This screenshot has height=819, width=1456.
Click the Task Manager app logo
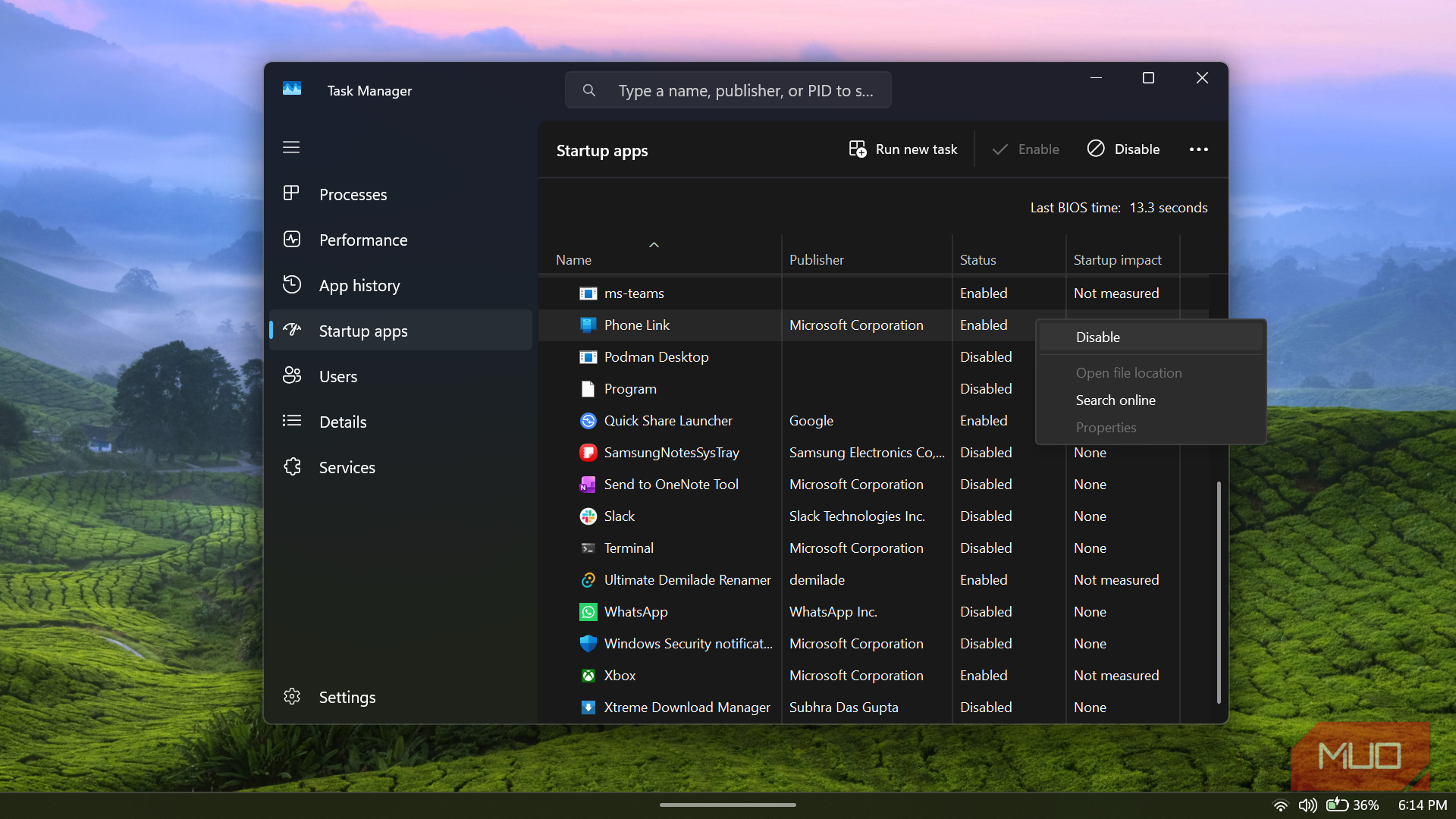[292, 89]
